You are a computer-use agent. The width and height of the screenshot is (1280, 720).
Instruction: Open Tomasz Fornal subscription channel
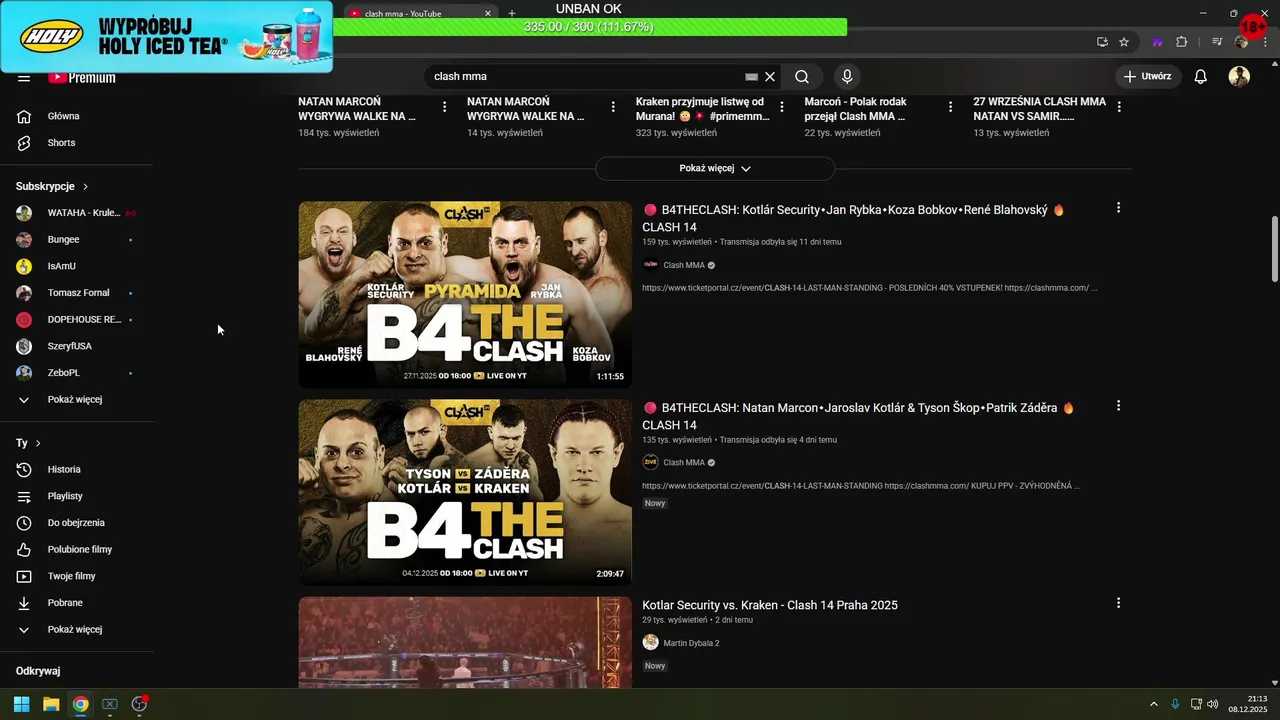click(x=76, y=293)
